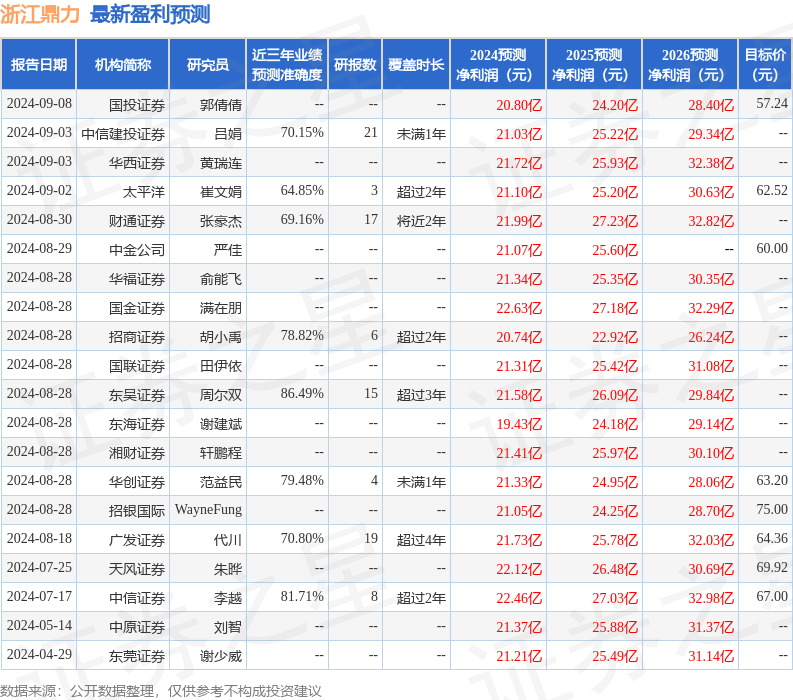Click the 研报数 column header
The height and width of the screenshot is (700, 793).
[x=355, y=65]
